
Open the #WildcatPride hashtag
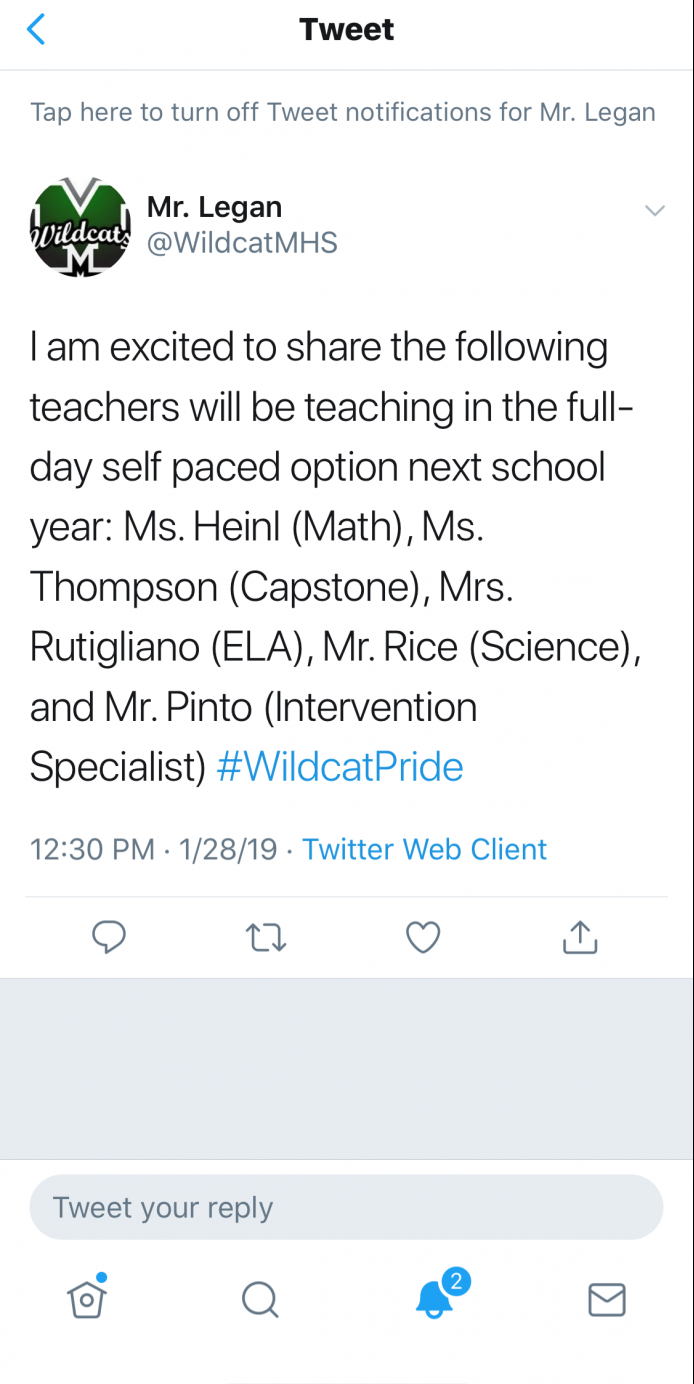(340, 767)
